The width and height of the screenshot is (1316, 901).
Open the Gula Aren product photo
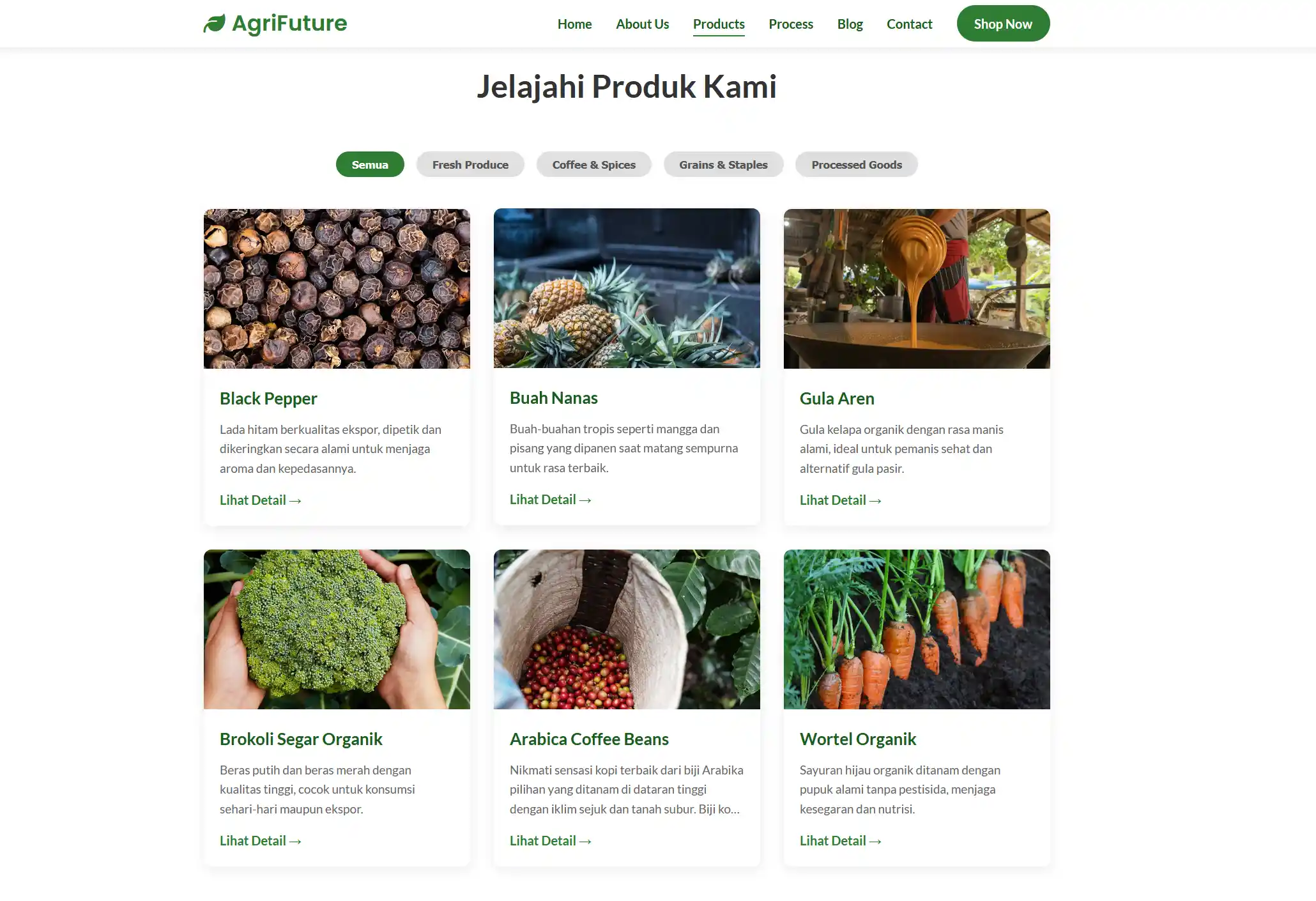(x=917, y=289)
